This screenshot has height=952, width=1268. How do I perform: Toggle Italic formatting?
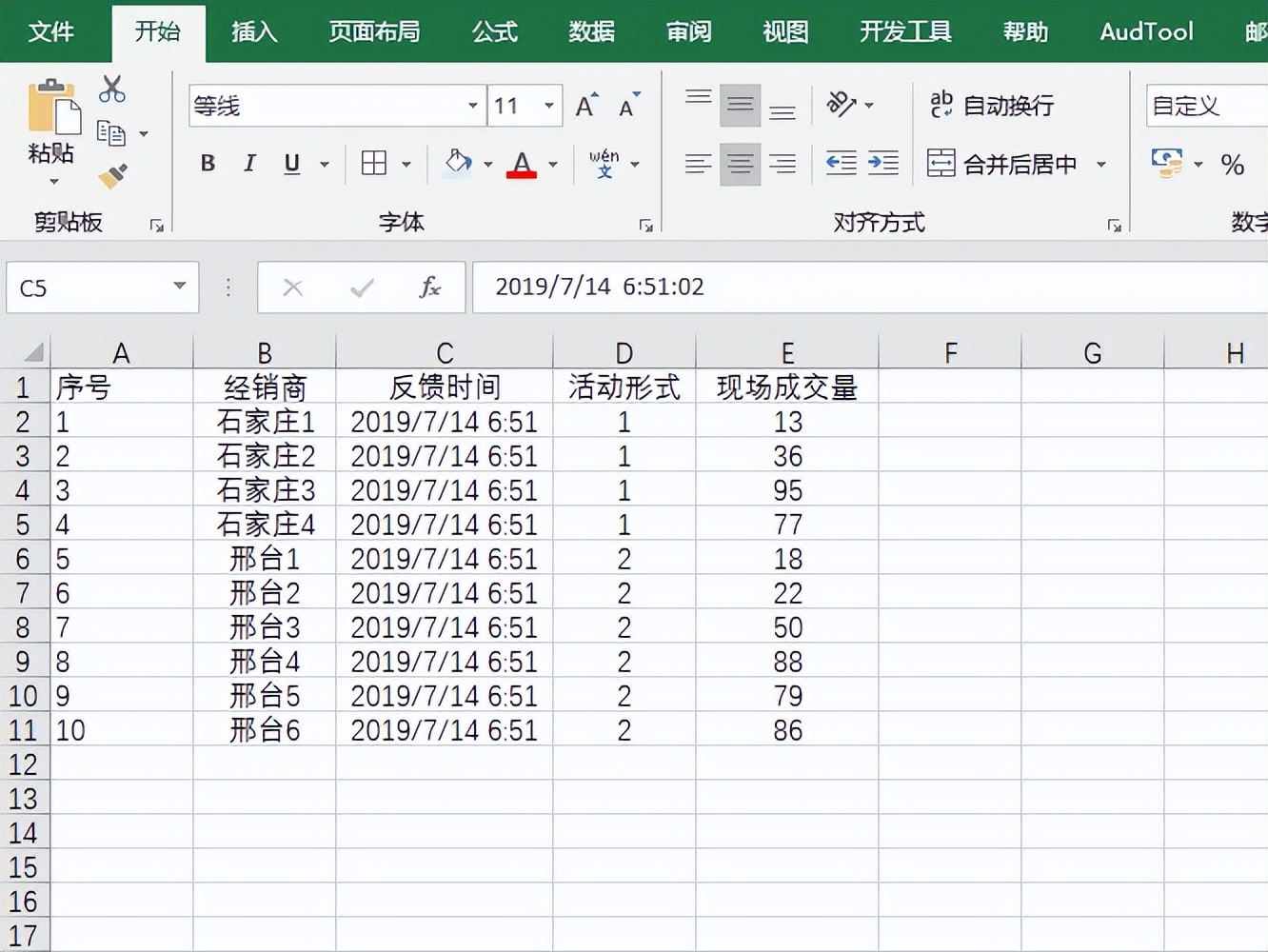(x=248, y=163)
